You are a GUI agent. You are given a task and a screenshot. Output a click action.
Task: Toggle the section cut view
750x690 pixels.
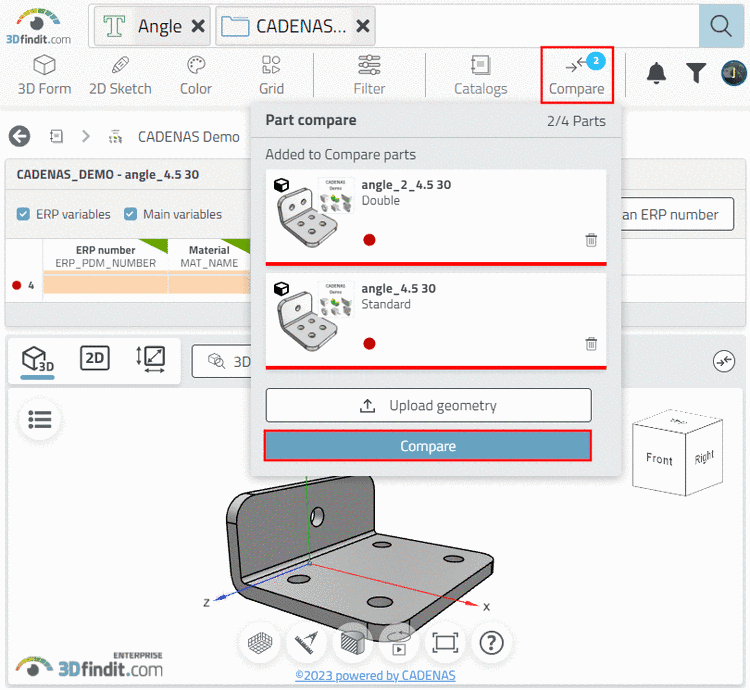pos(353,643)
